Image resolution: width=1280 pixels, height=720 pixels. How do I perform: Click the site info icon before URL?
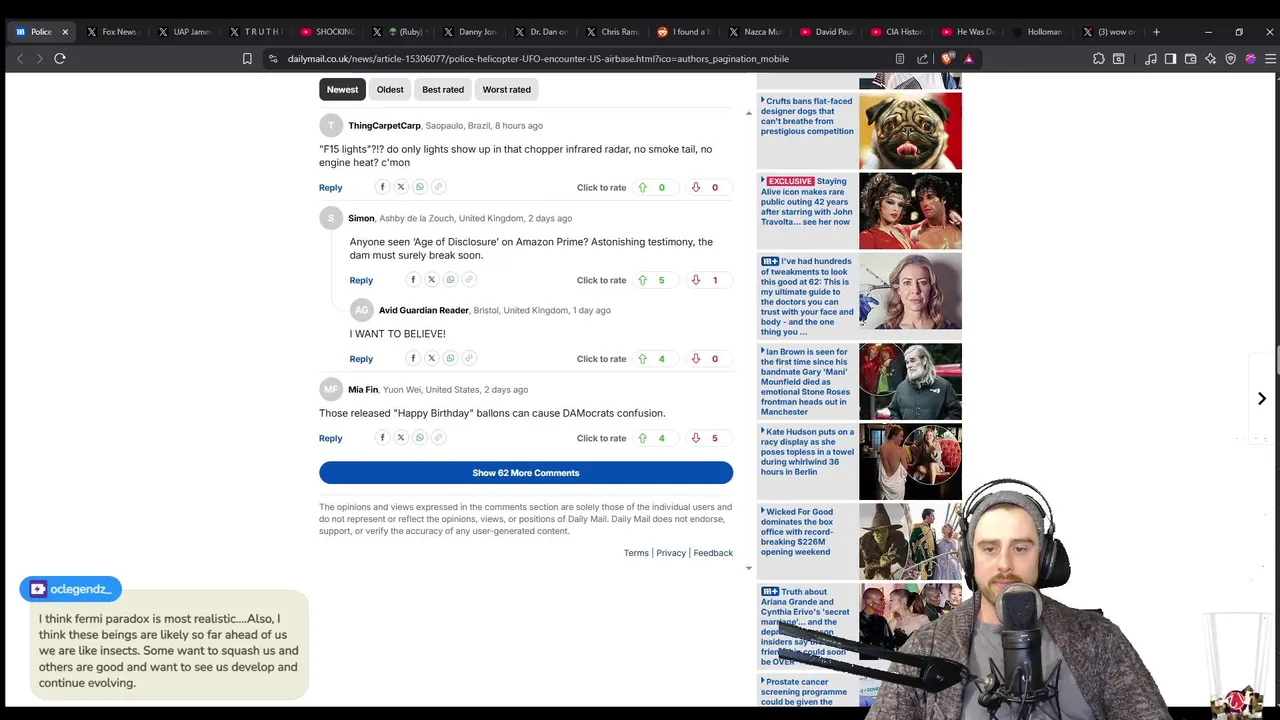pyautogui.click(x=273, y=59)
